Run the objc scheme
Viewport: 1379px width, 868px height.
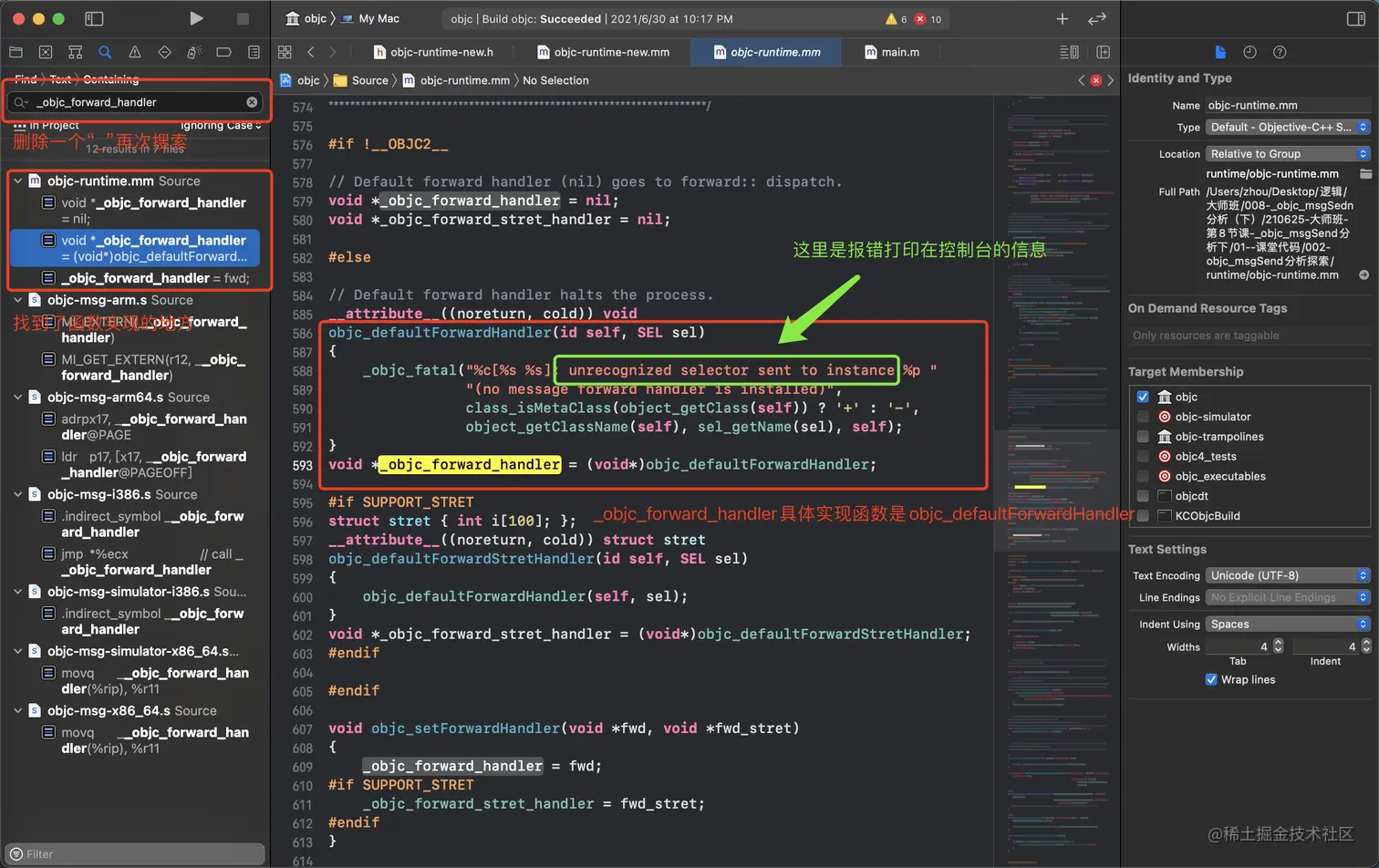point(196,18)
